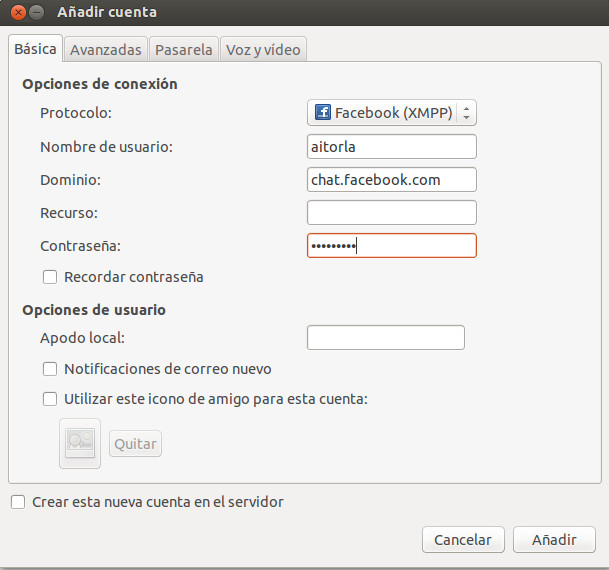Close the Añadir cuenta window
The height and width of the screenshot is (570, 609).
[16, 12]
